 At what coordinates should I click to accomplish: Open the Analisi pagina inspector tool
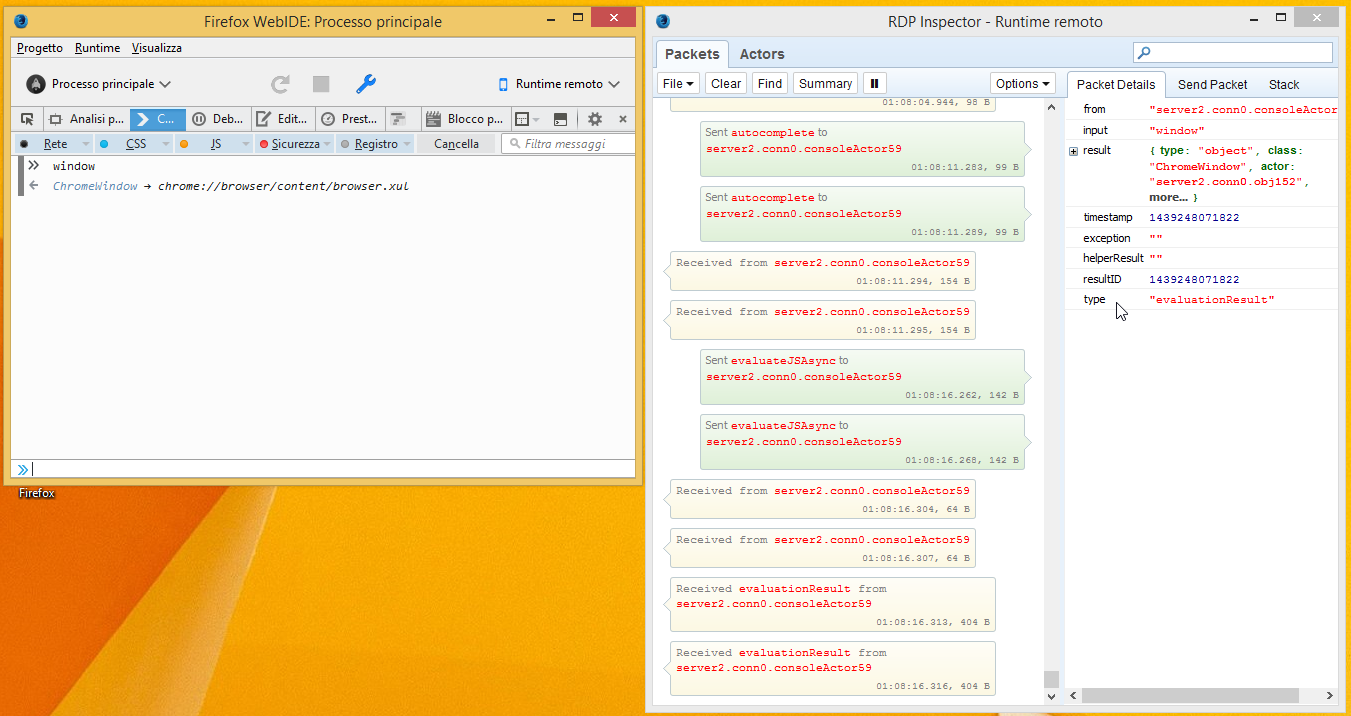pyautogui.click(x=85, y=119)
